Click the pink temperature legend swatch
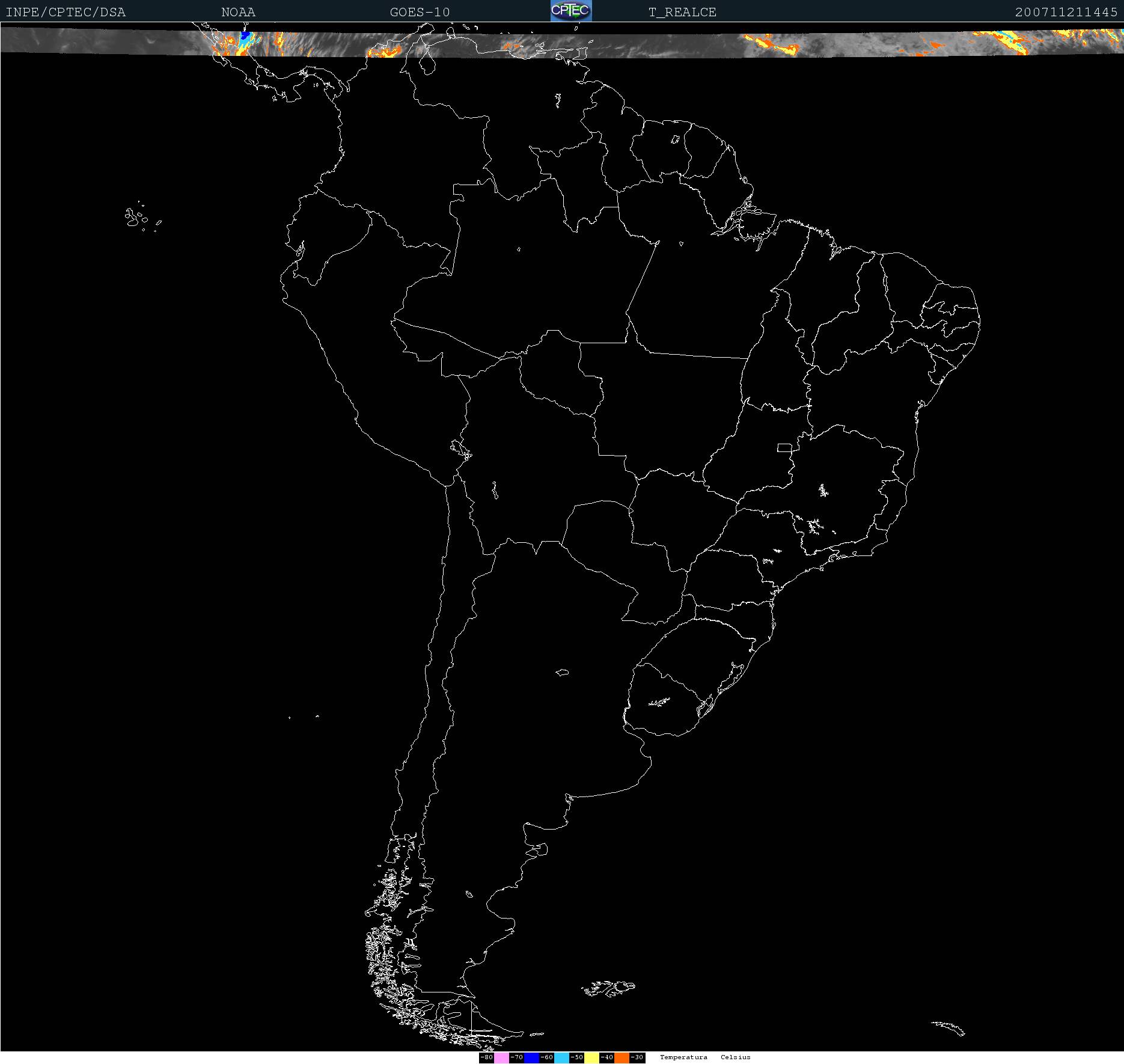Viewport: 1124px width, 1064px height. pos(501,1057)
